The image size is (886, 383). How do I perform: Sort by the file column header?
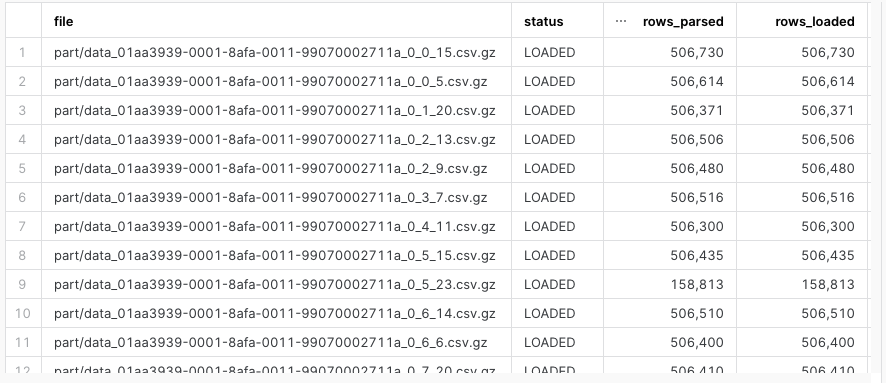pyautogui.click(x=63, y=21)
